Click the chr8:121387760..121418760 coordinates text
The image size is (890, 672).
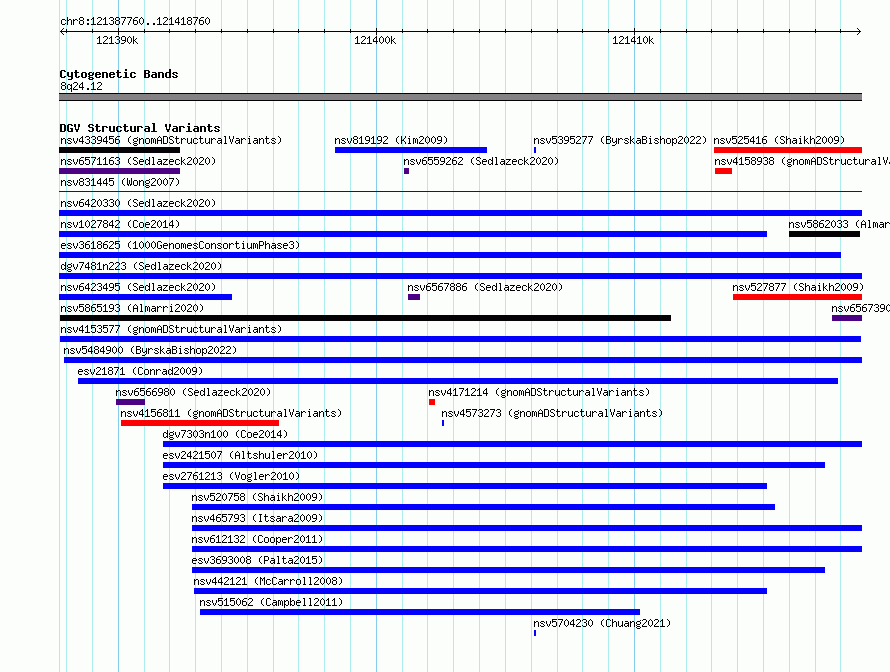point(135,21)
